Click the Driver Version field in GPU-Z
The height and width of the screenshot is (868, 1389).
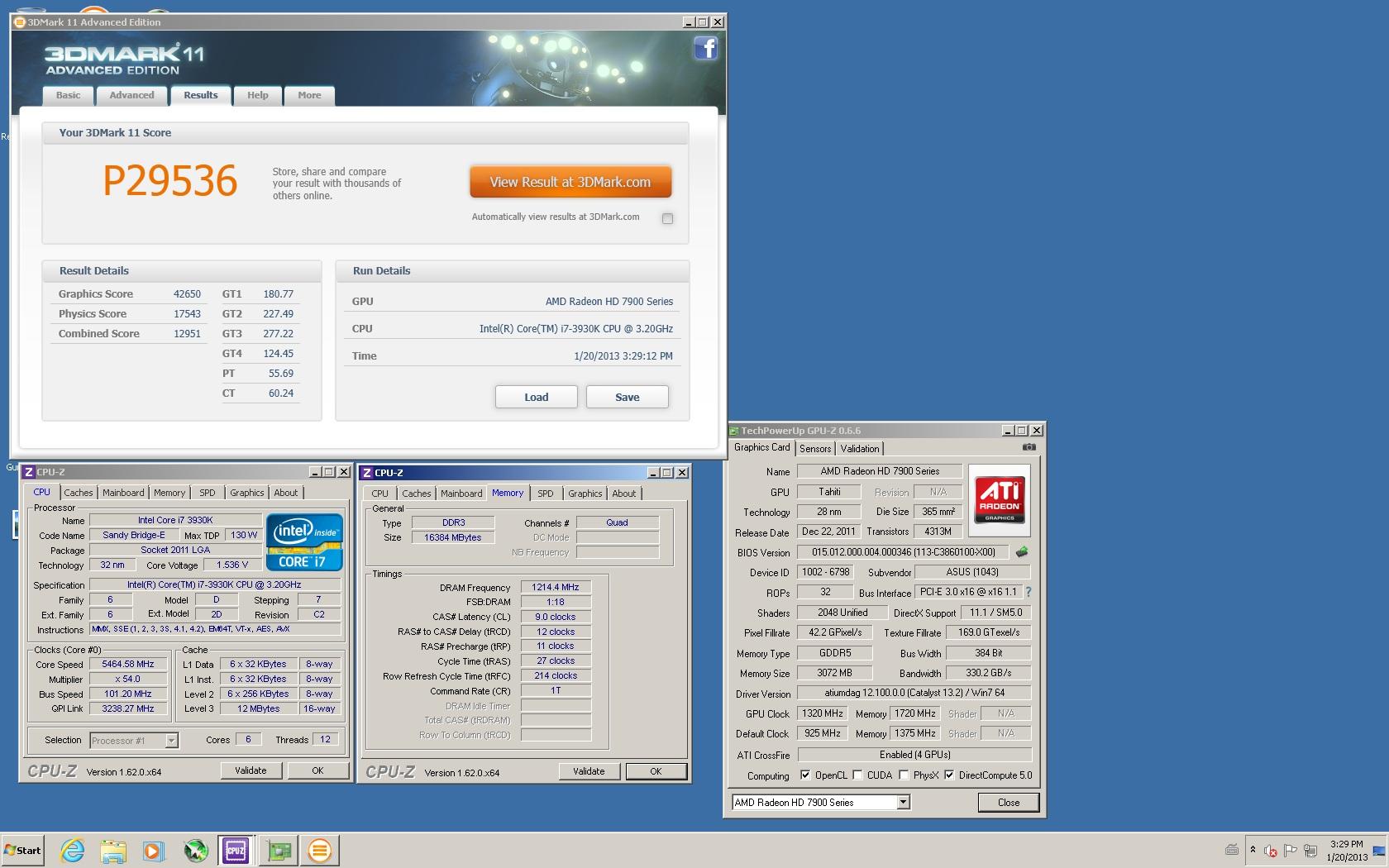point(914,693)
